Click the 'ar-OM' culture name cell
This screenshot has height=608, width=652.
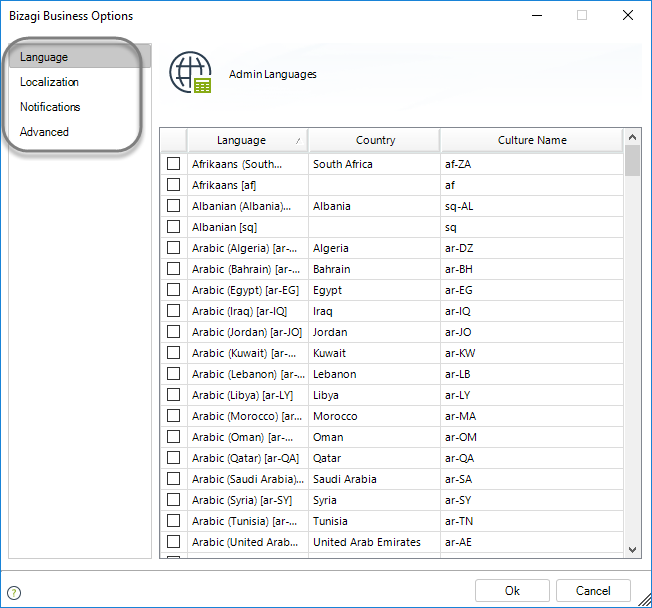click(x=532, y=437)
